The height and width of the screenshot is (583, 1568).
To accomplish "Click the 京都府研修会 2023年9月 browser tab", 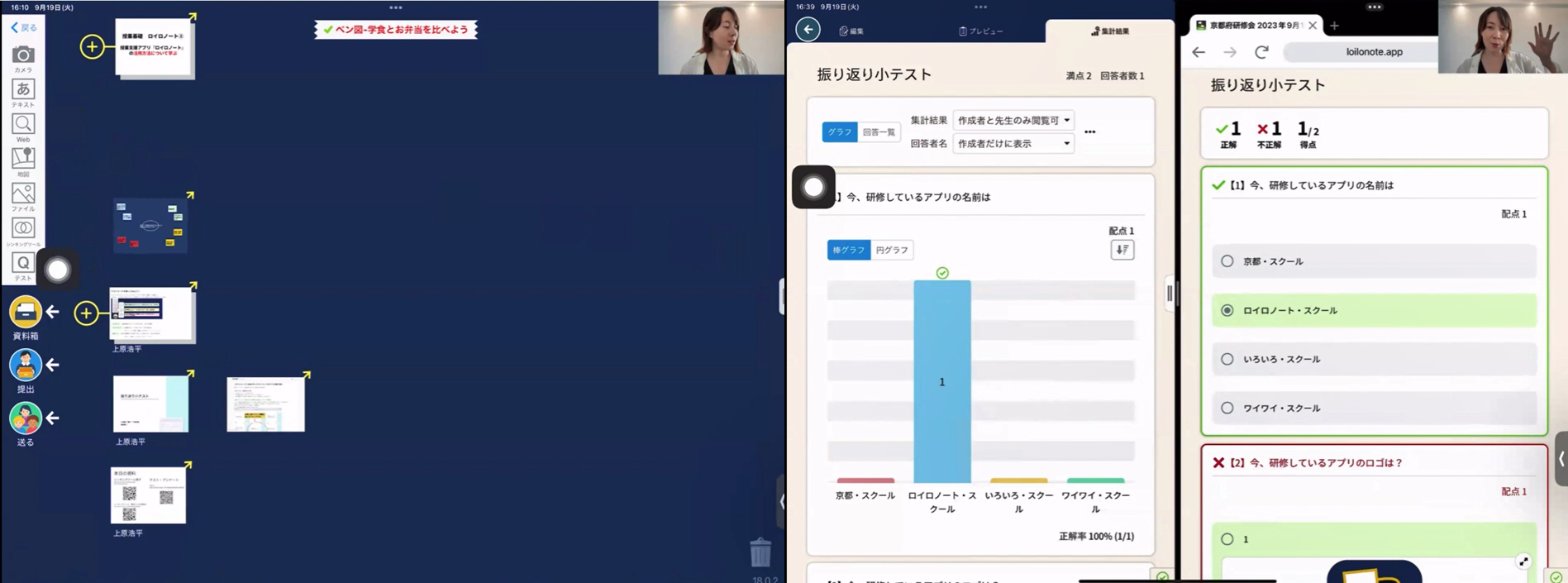I will click(x=1256, y=26).
